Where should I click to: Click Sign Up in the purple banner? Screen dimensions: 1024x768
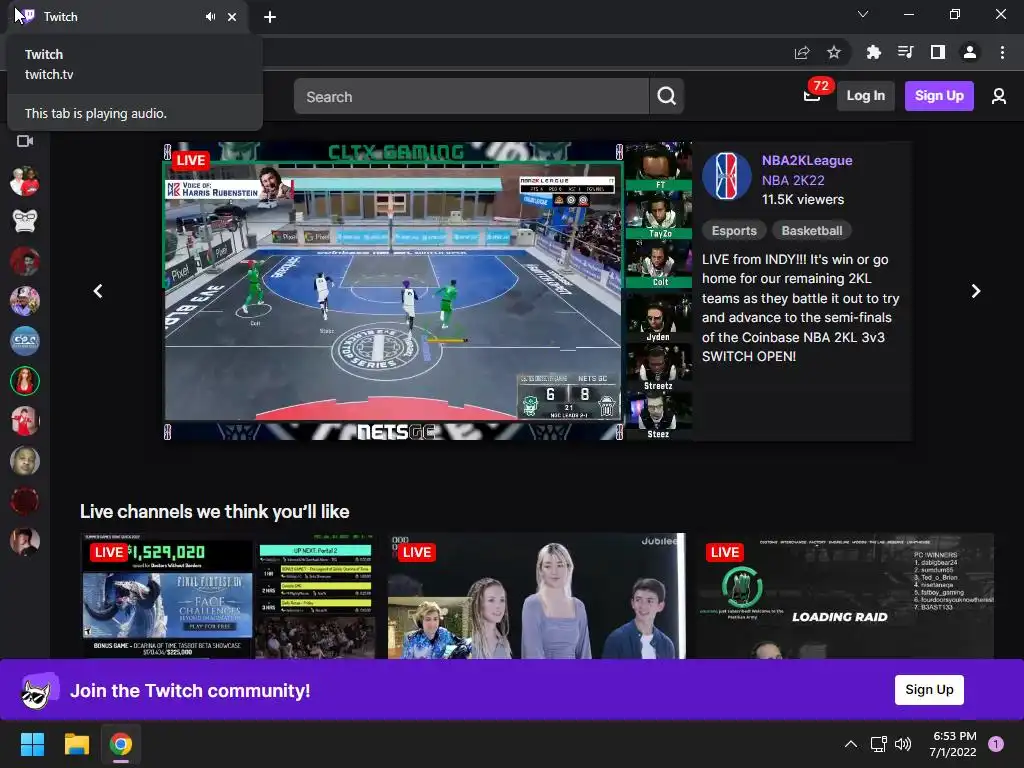(929, 690)
